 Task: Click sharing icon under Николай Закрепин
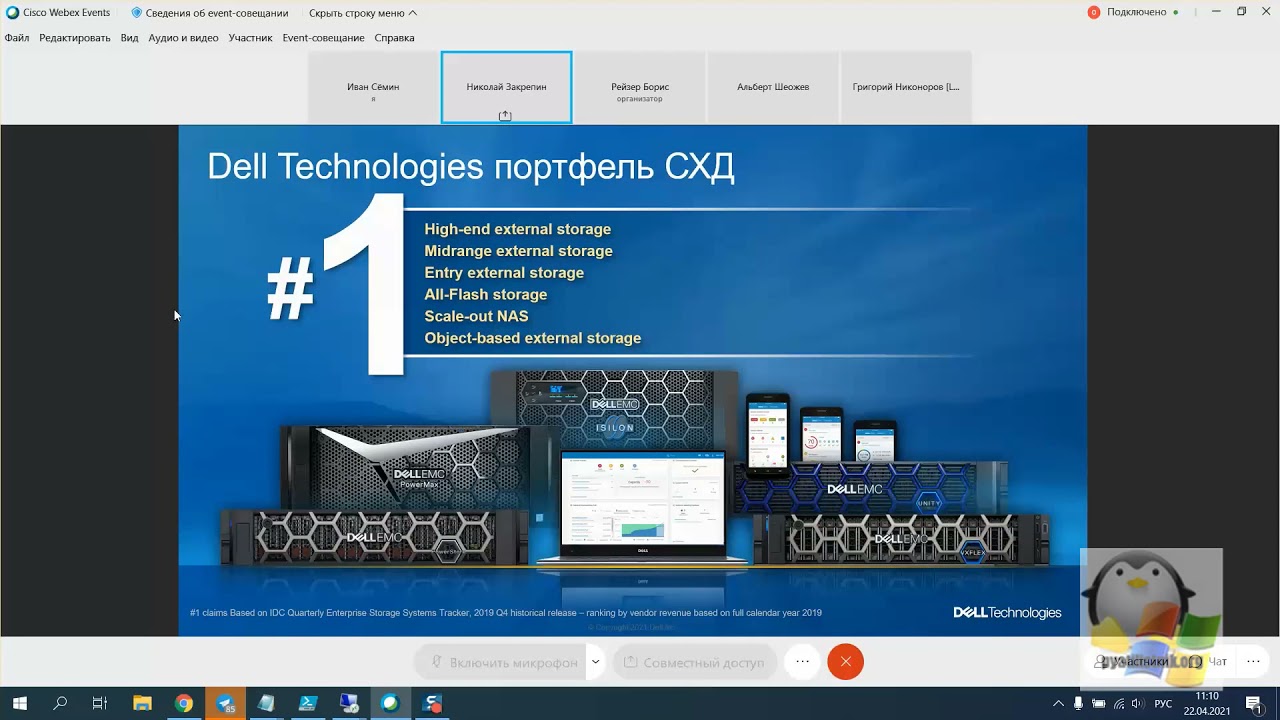505,116
